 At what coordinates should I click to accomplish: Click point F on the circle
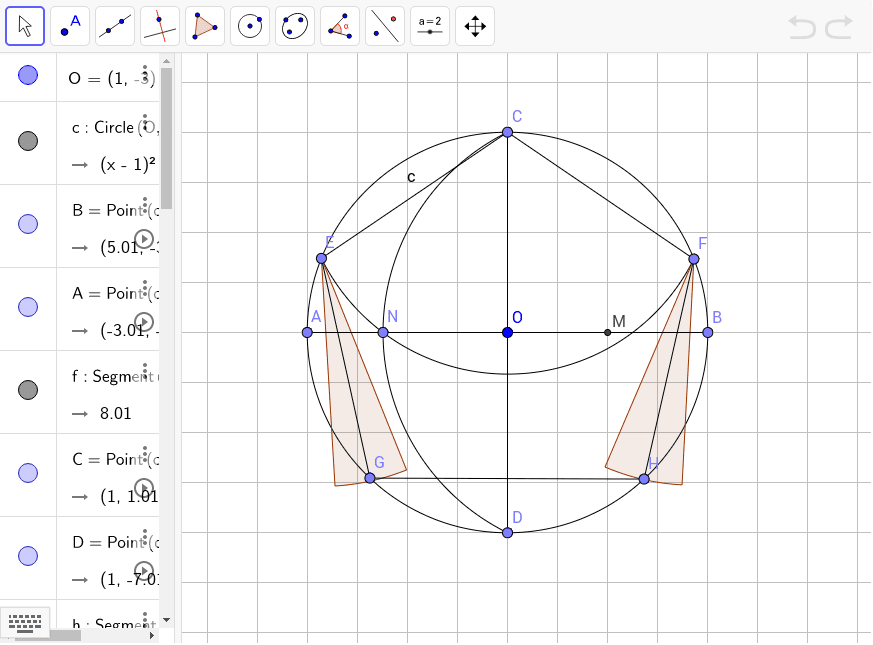[x=694, y=259]
